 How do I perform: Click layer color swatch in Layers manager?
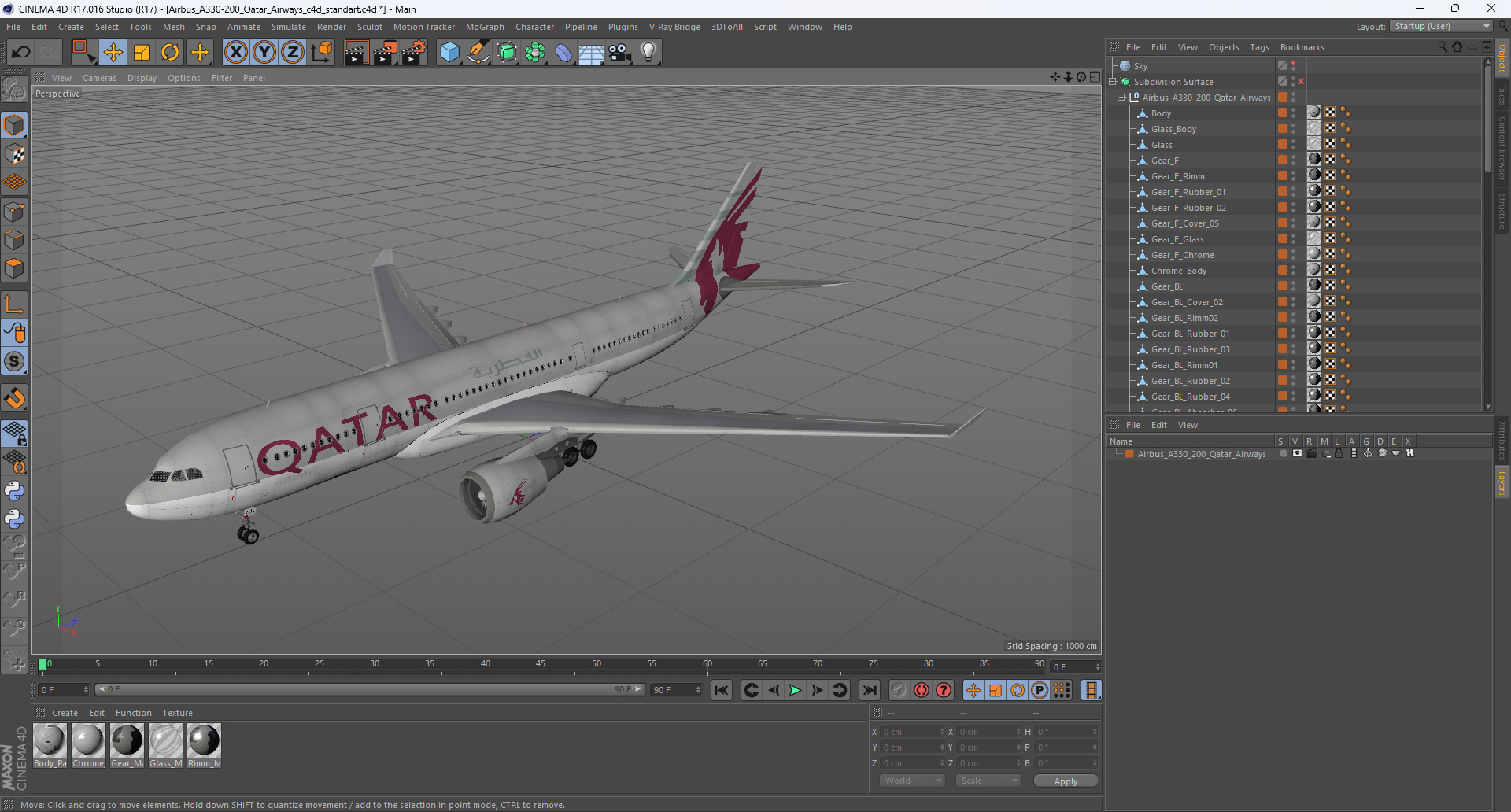1129,454
